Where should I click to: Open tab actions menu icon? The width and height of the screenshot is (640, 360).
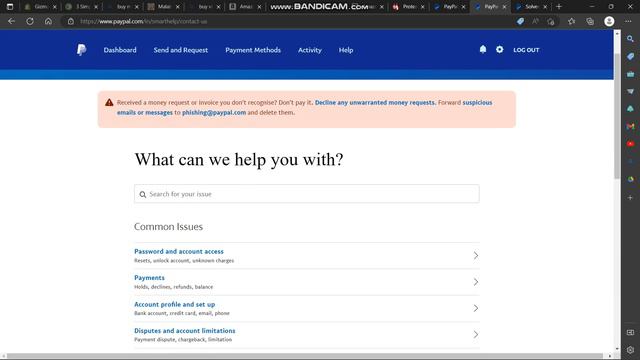pos(10,7)
